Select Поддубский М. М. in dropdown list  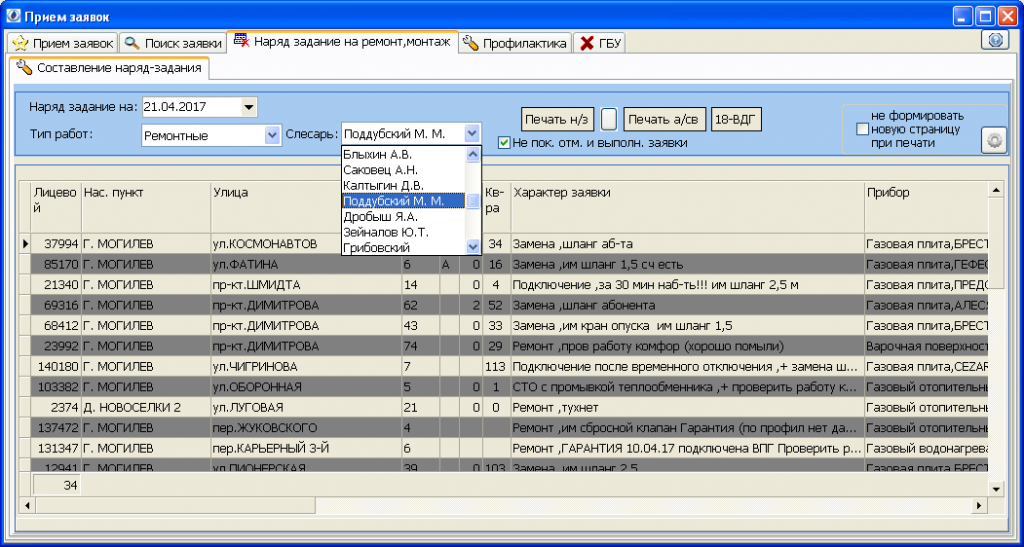[x=403, y=201]
